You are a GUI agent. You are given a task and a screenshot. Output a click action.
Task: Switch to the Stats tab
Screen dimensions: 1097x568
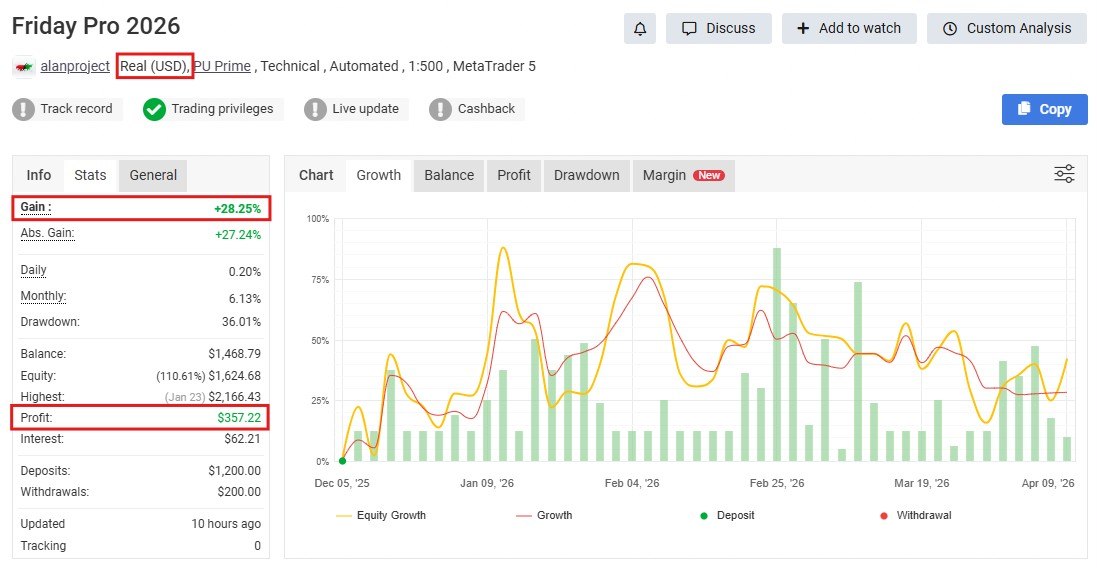point(90,175)
